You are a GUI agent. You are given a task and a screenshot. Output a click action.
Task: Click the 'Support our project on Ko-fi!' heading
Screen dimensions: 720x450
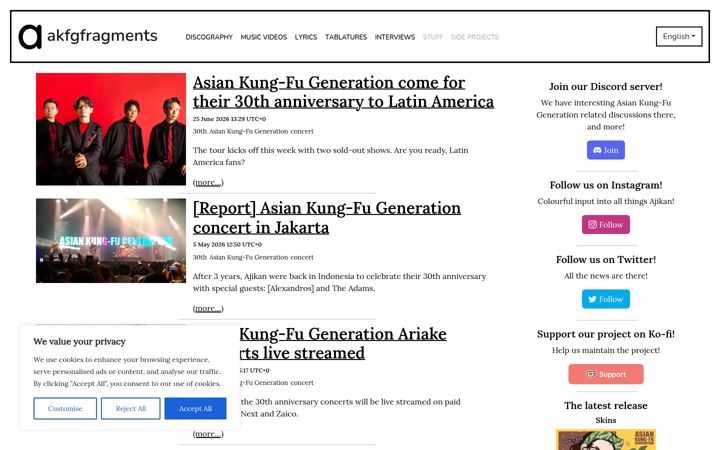pyautogui.click(x=606, y=334)
